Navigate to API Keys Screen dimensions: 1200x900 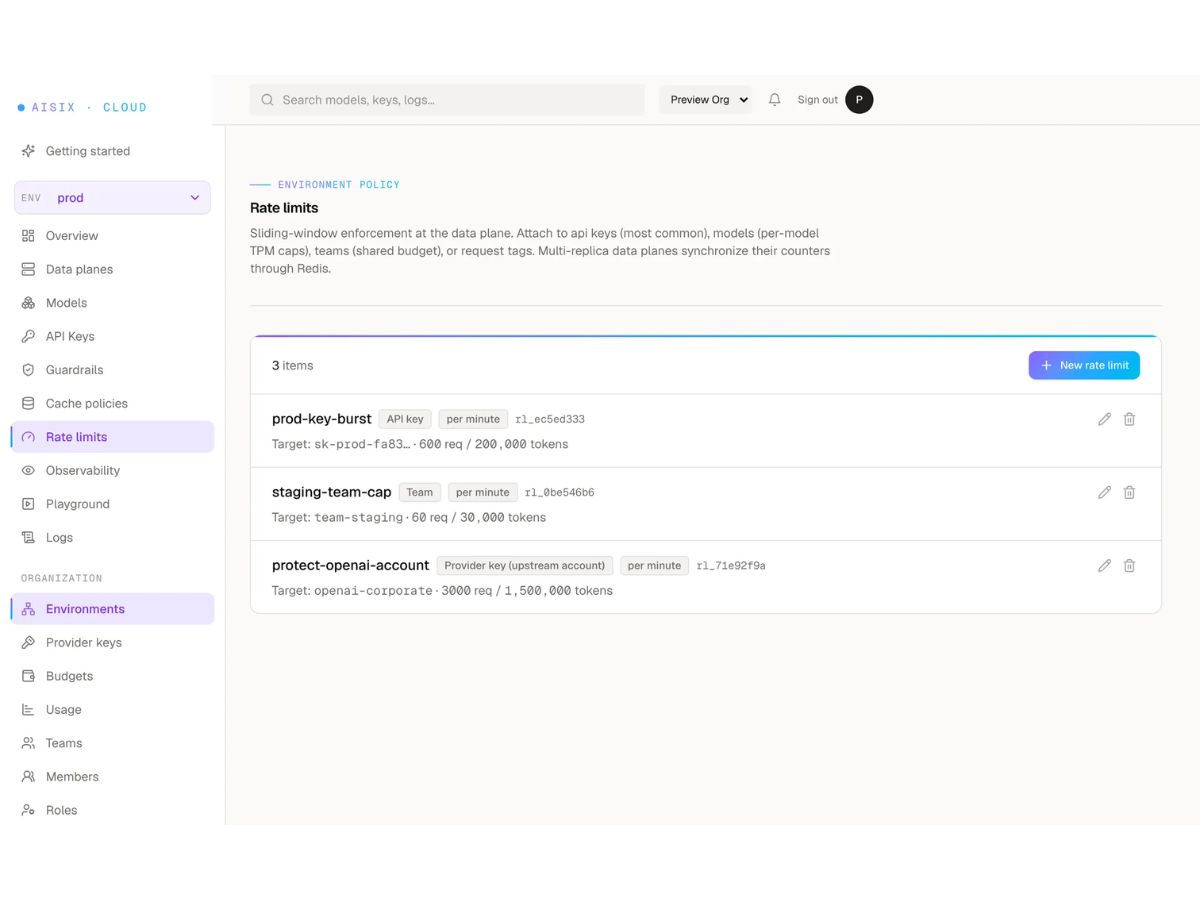point(112,336)
